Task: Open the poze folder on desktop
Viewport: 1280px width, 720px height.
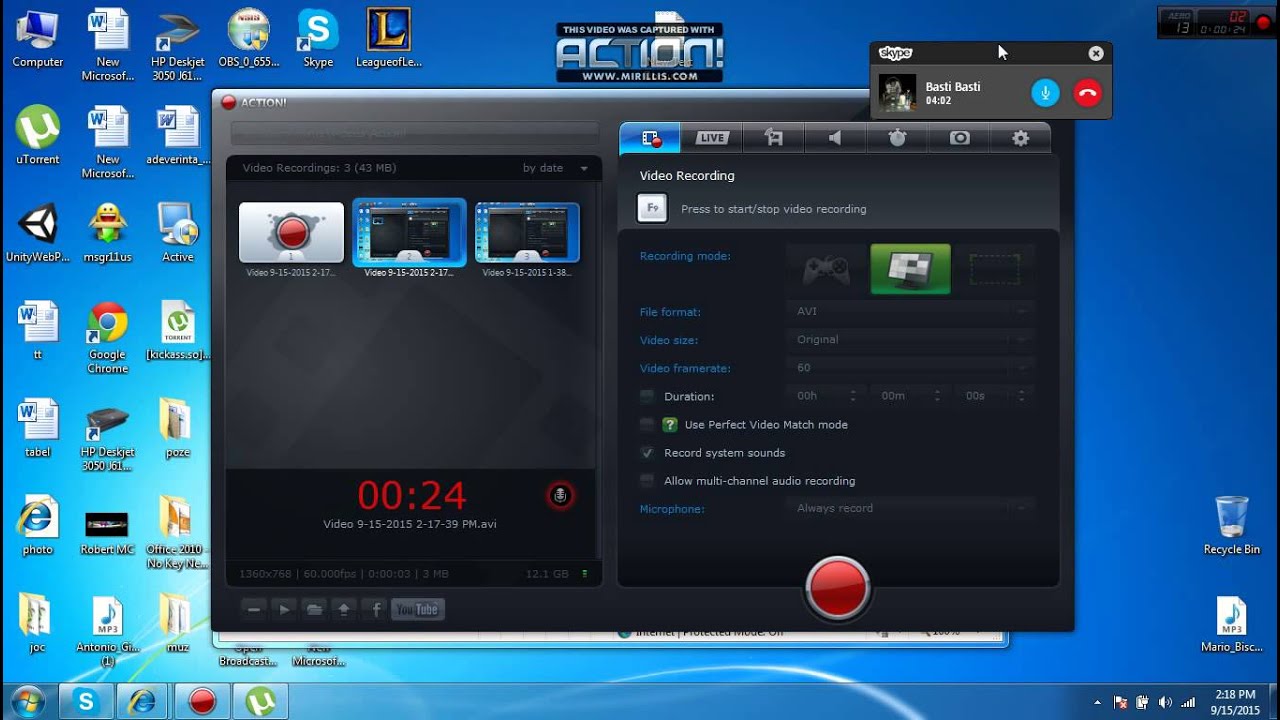Action: (x=177, y=428)
